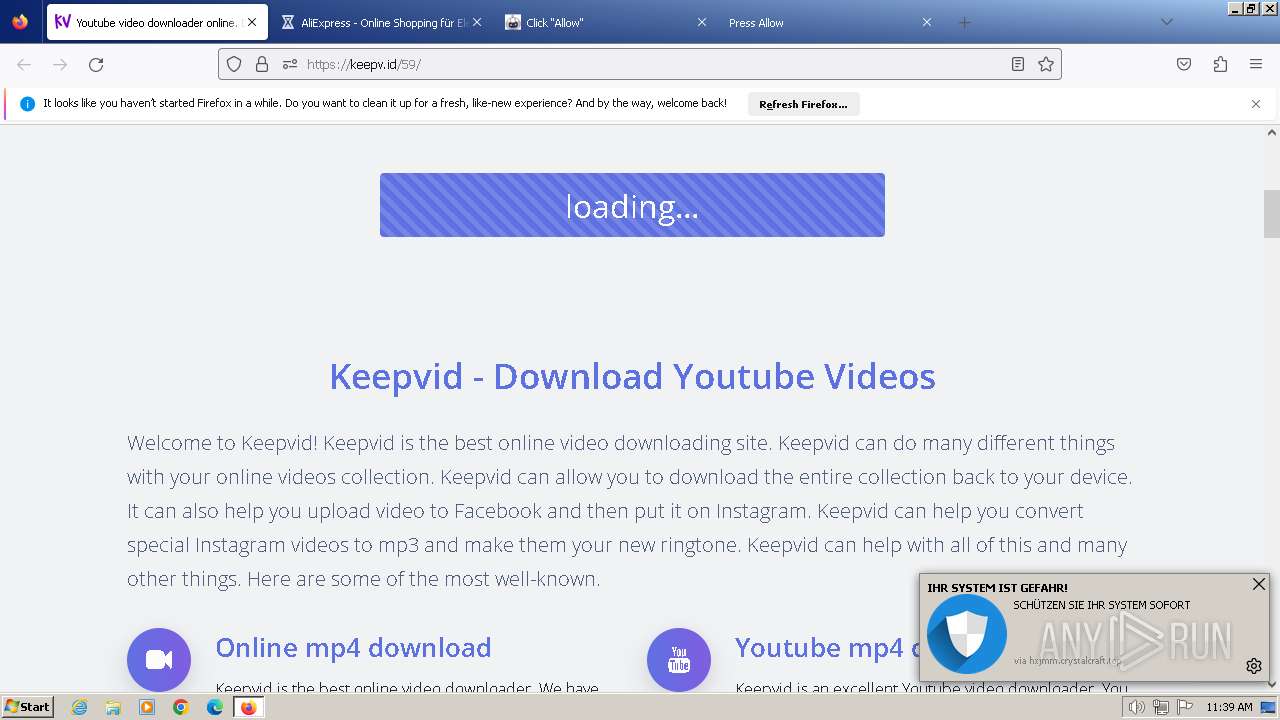Click the Refresh Firefox… button

803,104
